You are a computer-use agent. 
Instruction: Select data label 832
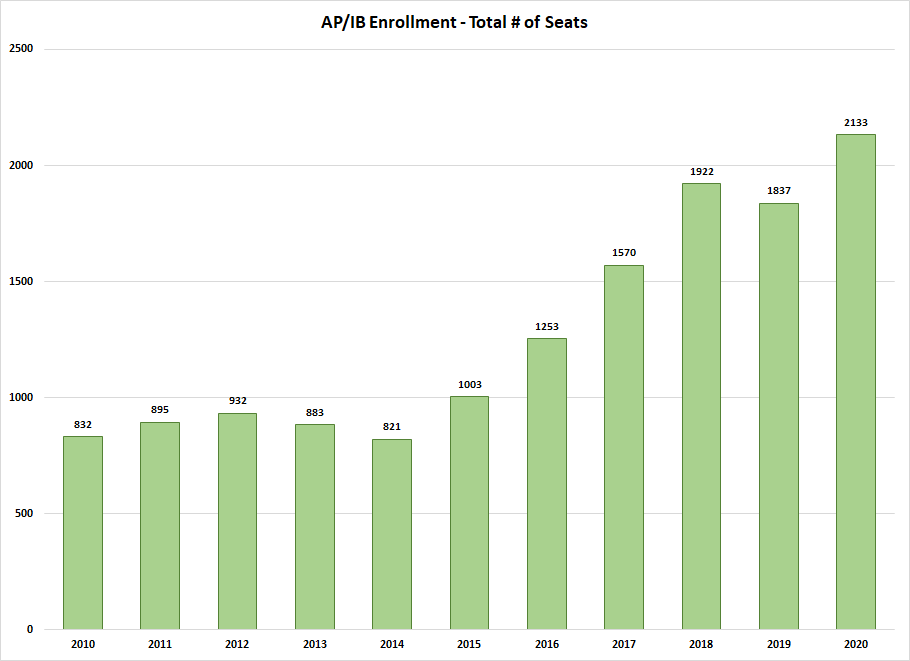pyautogui.click(x=83, y=425)
